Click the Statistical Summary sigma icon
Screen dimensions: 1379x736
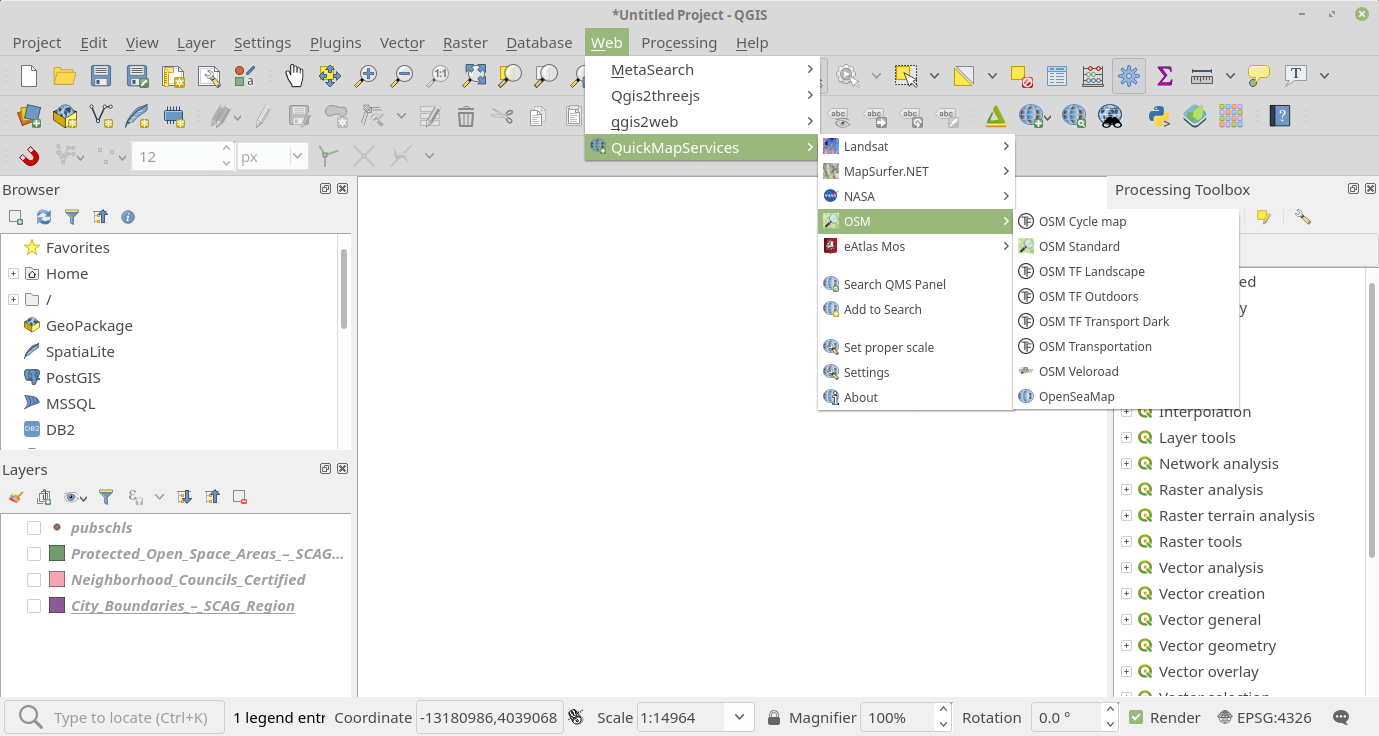[1165, 76]
